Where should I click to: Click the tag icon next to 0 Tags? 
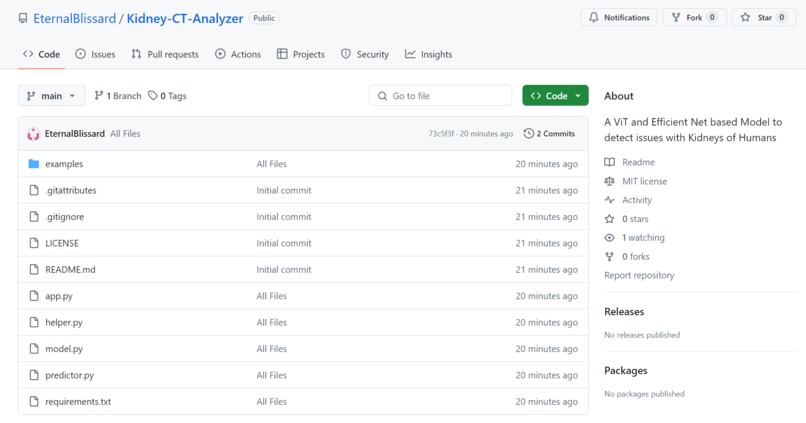[153, 96]
